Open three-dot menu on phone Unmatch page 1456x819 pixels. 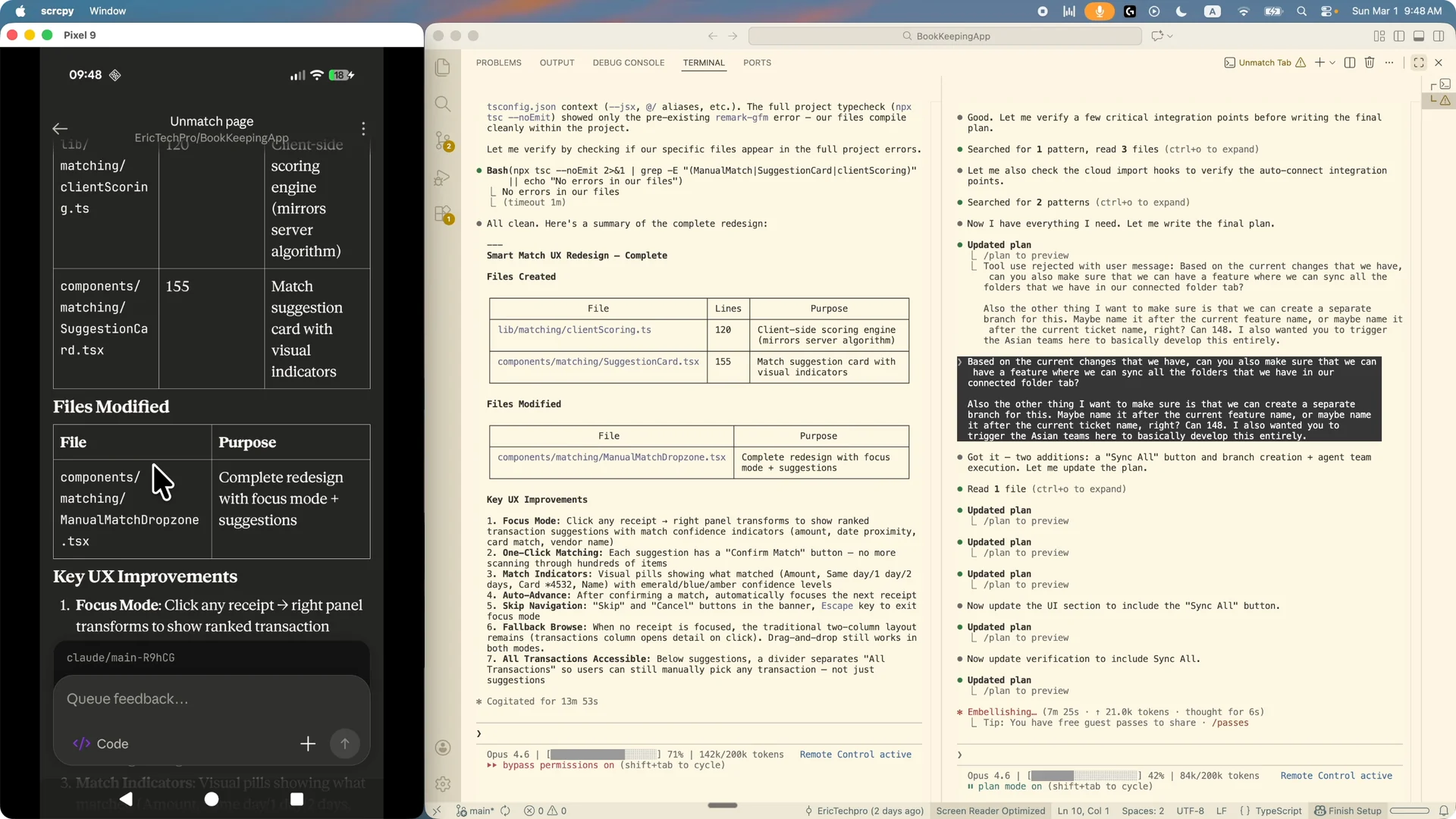point(363,128)
